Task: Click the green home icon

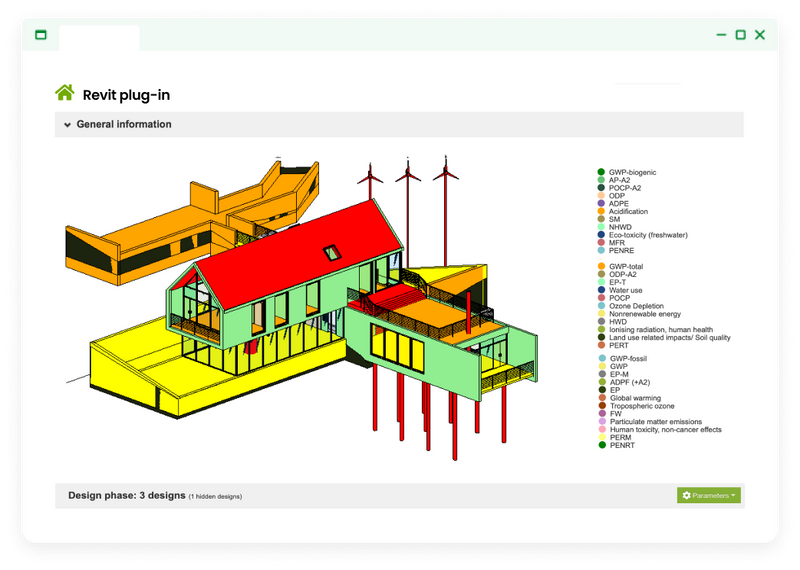Action: click(65, 93)
